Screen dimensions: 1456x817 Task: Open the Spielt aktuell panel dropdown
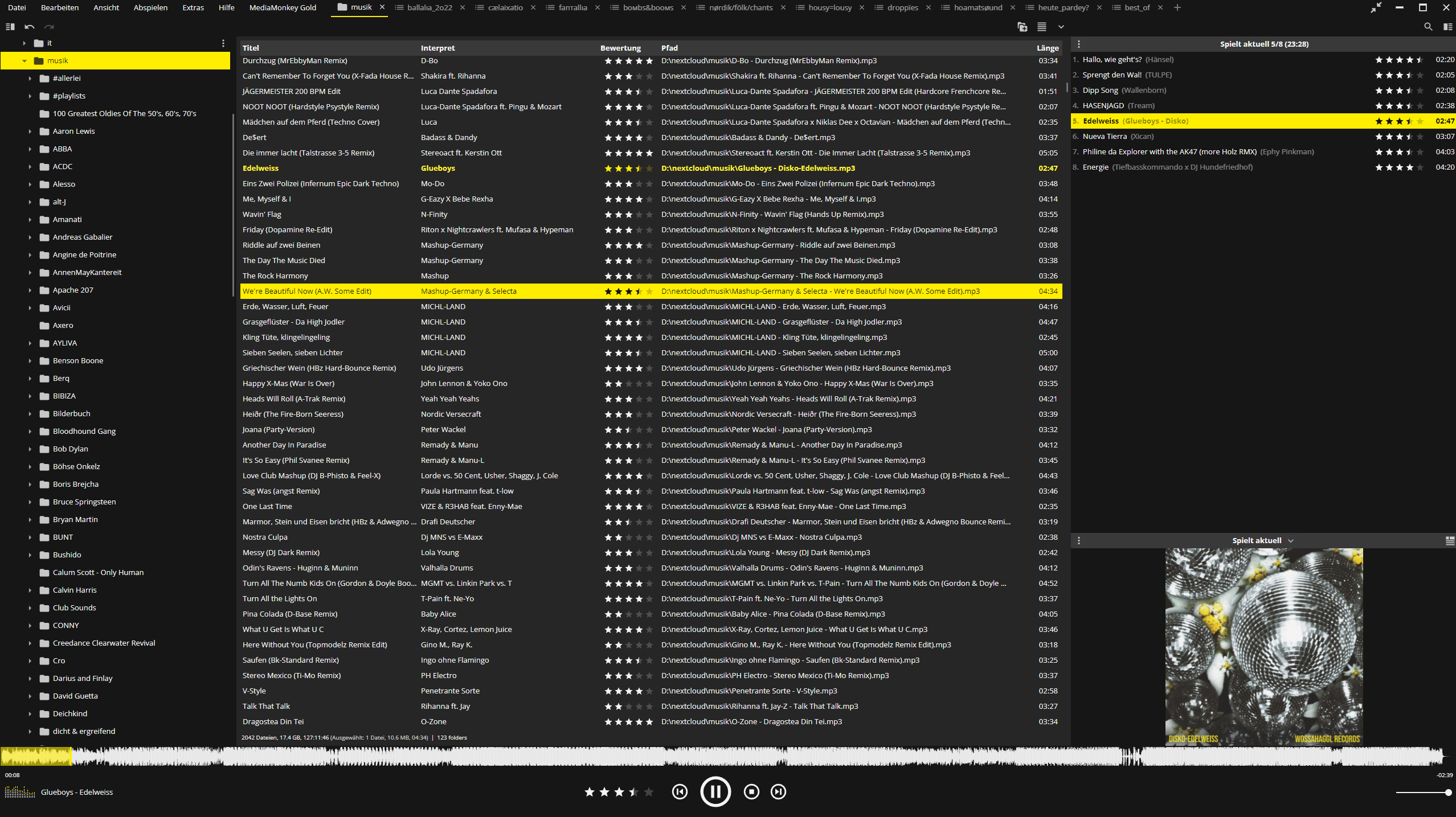pos(1291,540)
